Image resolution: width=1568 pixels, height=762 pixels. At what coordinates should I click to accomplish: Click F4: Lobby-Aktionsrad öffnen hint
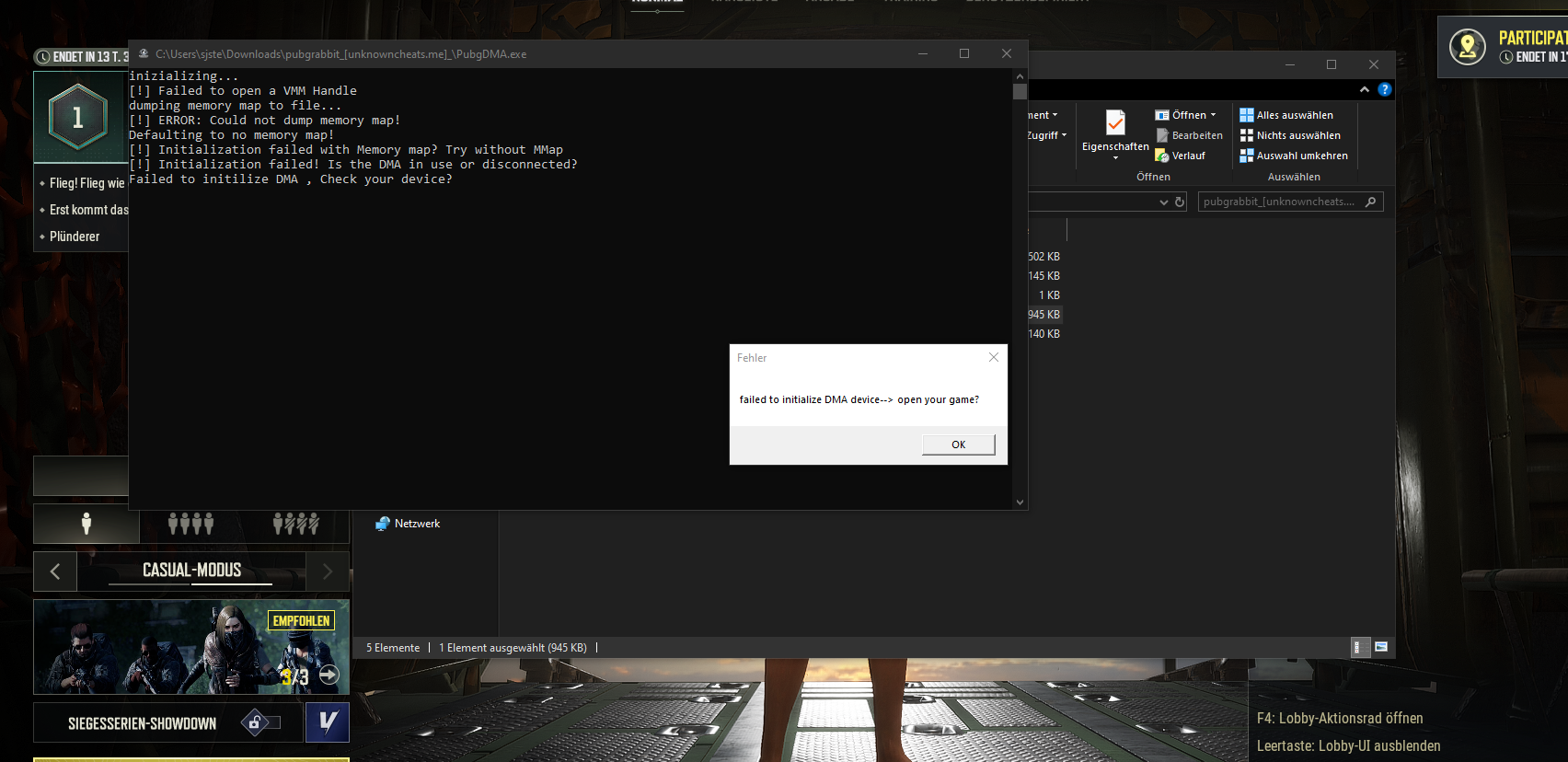coord(1340,718)
